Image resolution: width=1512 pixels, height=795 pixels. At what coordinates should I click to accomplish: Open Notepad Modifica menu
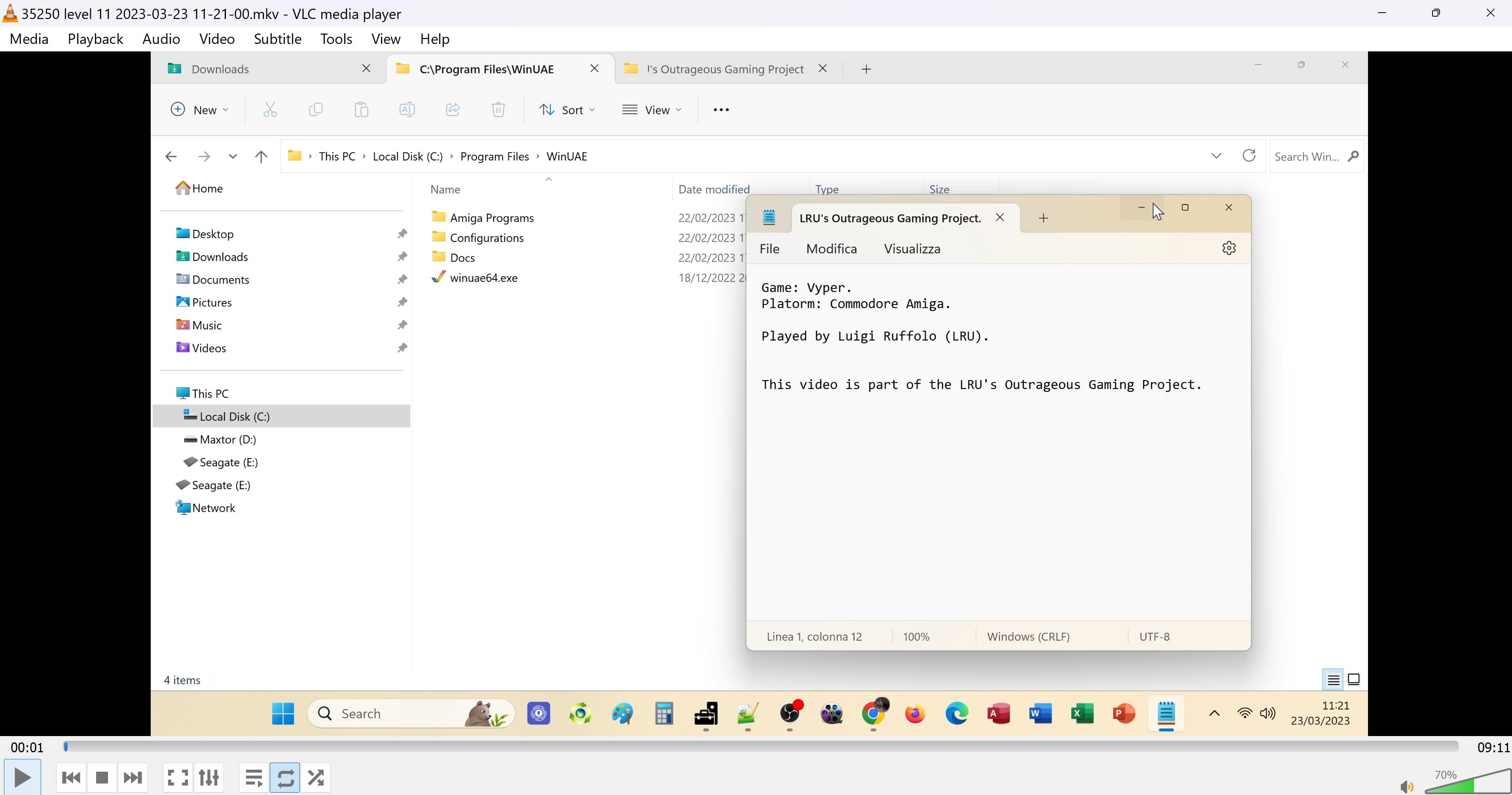832,249
